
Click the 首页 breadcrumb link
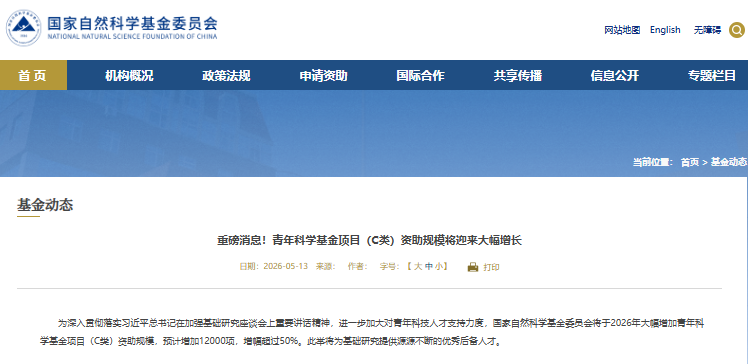point(690,162)
